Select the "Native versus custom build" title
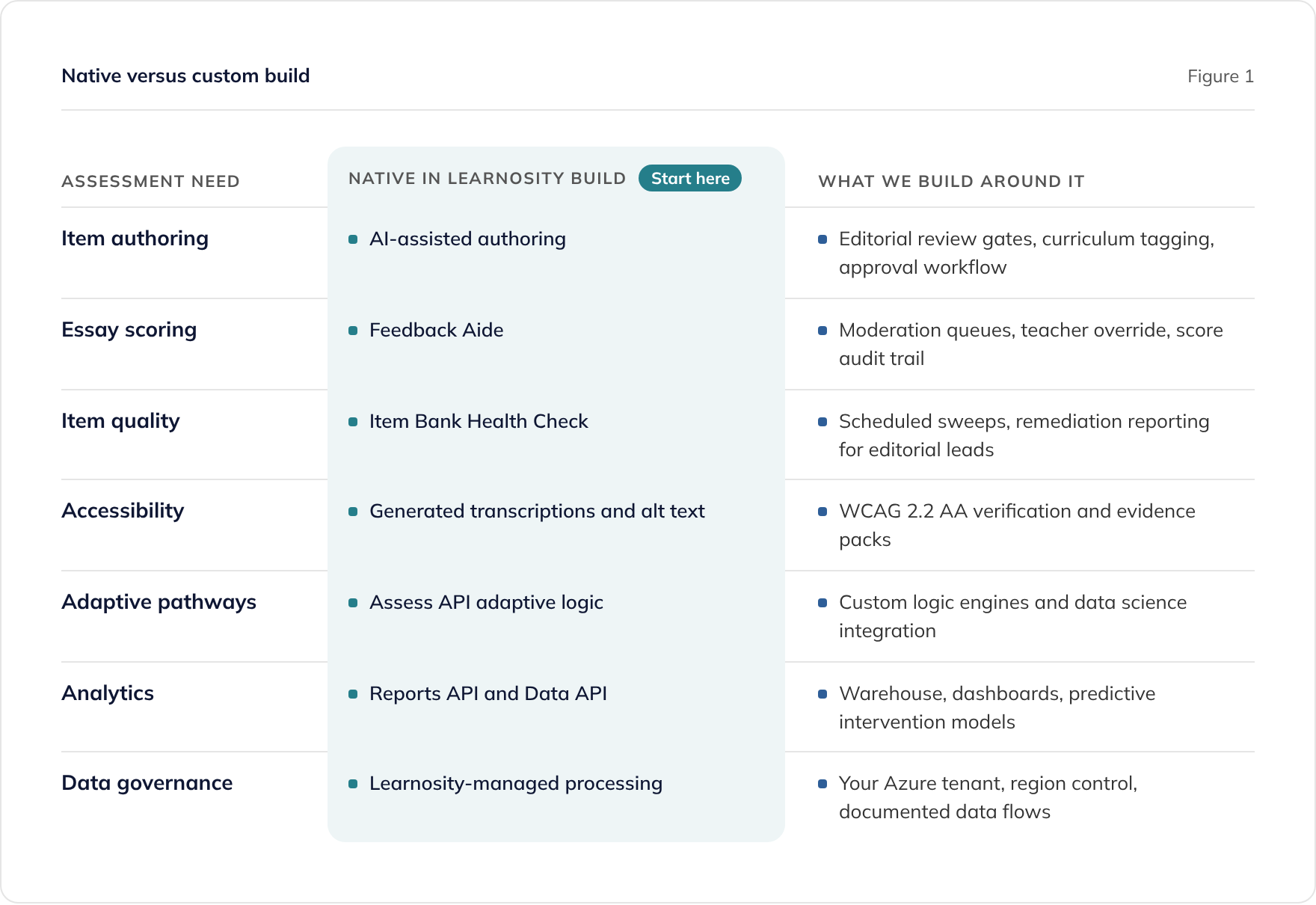This screenshot has height=905, width=1316. 185,76
